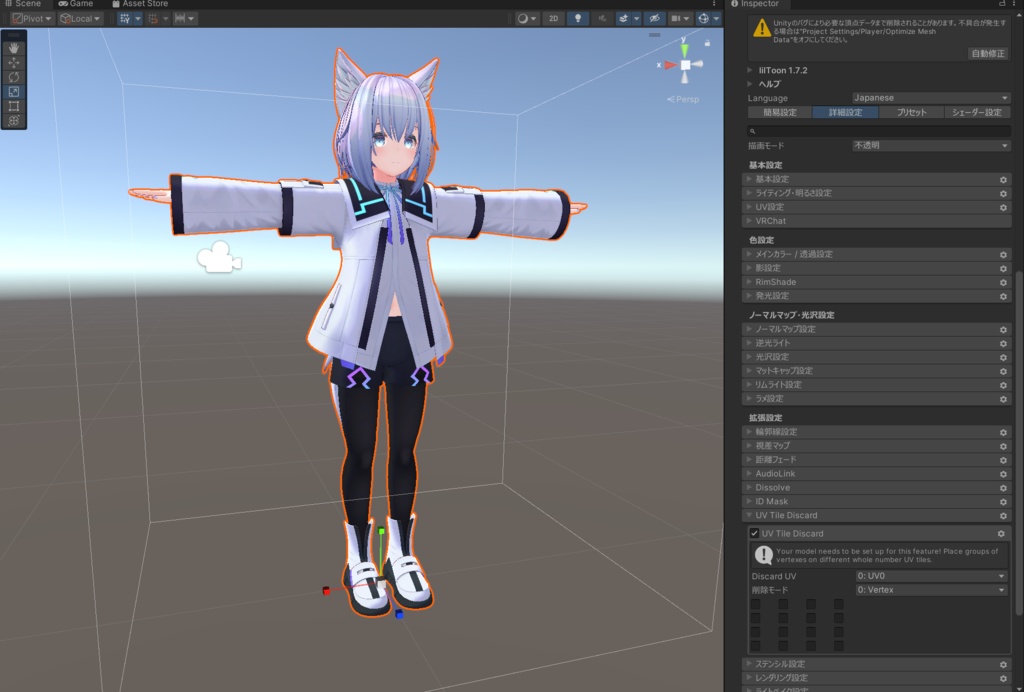Mute scene view audio
This screenshot has width=1024, height=692.
pyautogui.click(x=603, y=17)
